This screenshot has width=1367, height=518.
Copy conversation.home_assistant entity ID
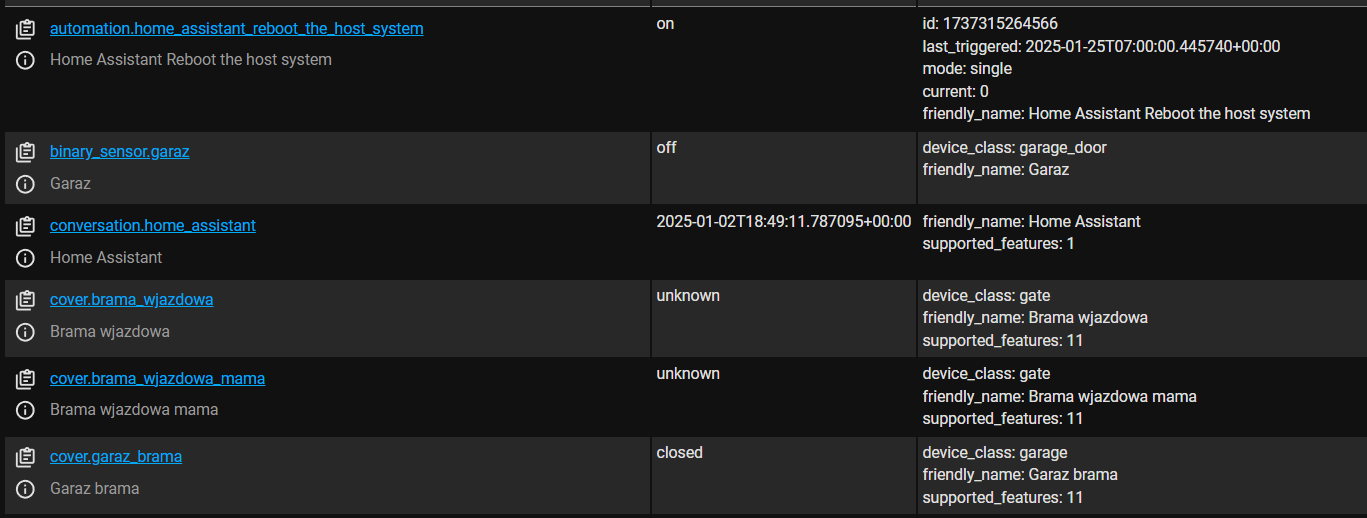click(x=25, y=227)
